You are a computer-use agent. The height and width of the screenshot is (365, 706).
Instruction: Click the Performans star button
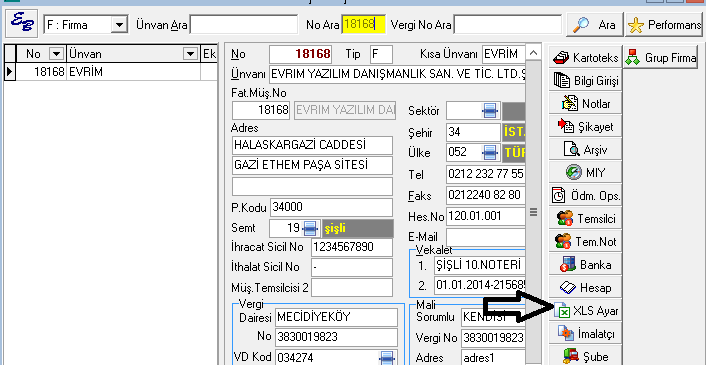[x=665, y=25]
